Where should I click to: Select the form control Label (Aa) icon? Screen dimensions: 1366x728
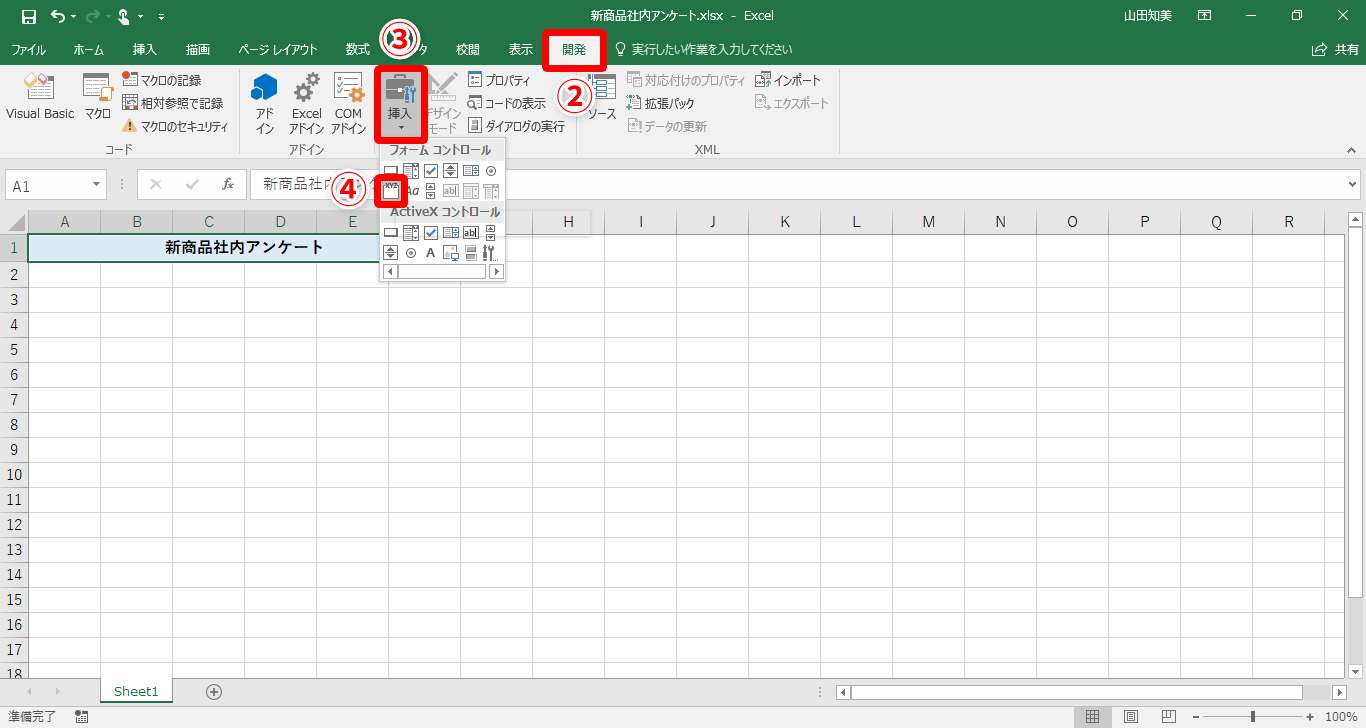(411, 191)
